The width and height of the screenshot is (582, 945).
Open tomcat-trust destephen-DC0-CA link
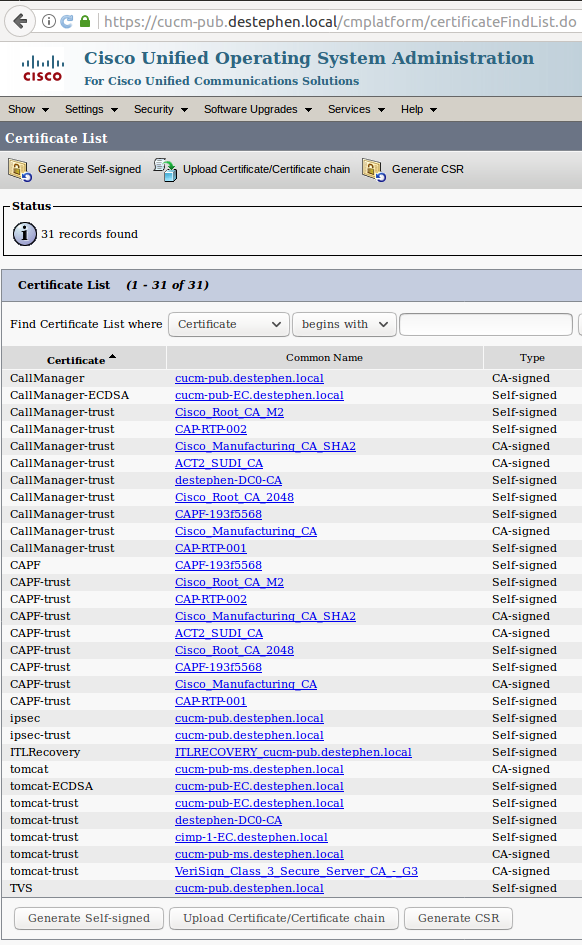click(x=228, y=820)
